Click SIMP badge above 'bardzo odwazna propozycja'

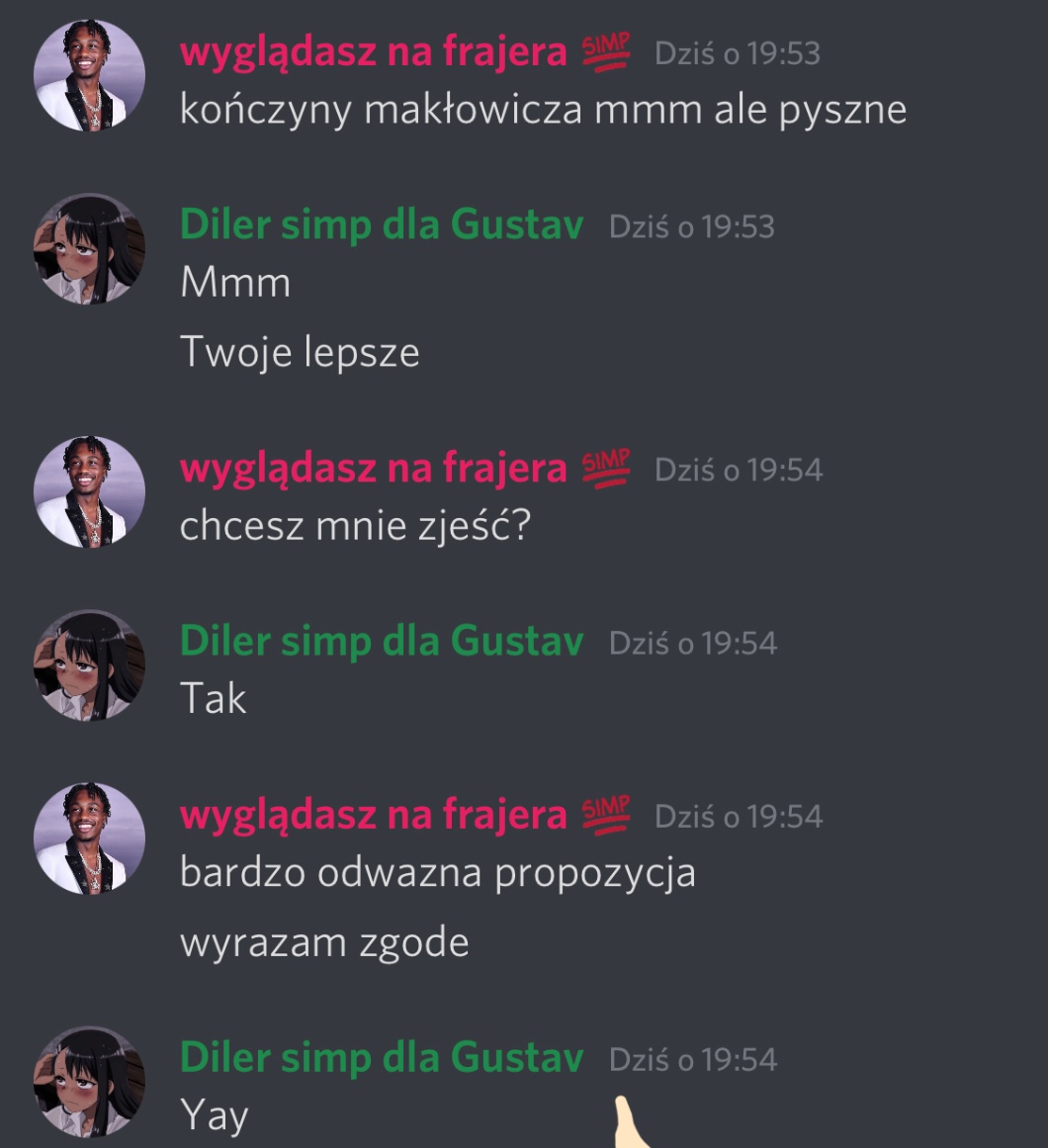[606, 816]
